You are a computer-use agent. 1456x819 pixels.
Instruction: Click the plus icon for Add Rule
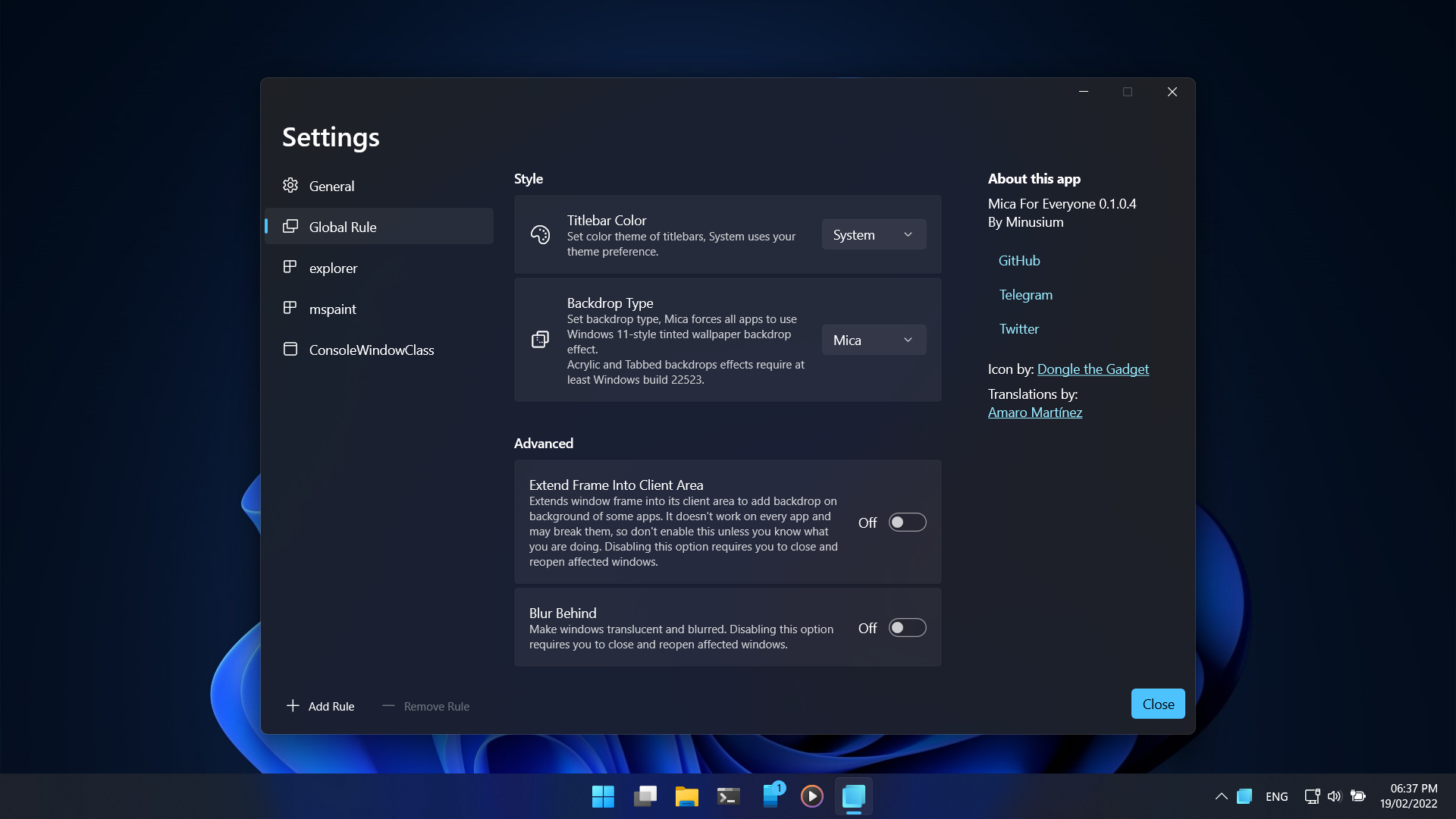pyautogui.click(x=293, y=706)
